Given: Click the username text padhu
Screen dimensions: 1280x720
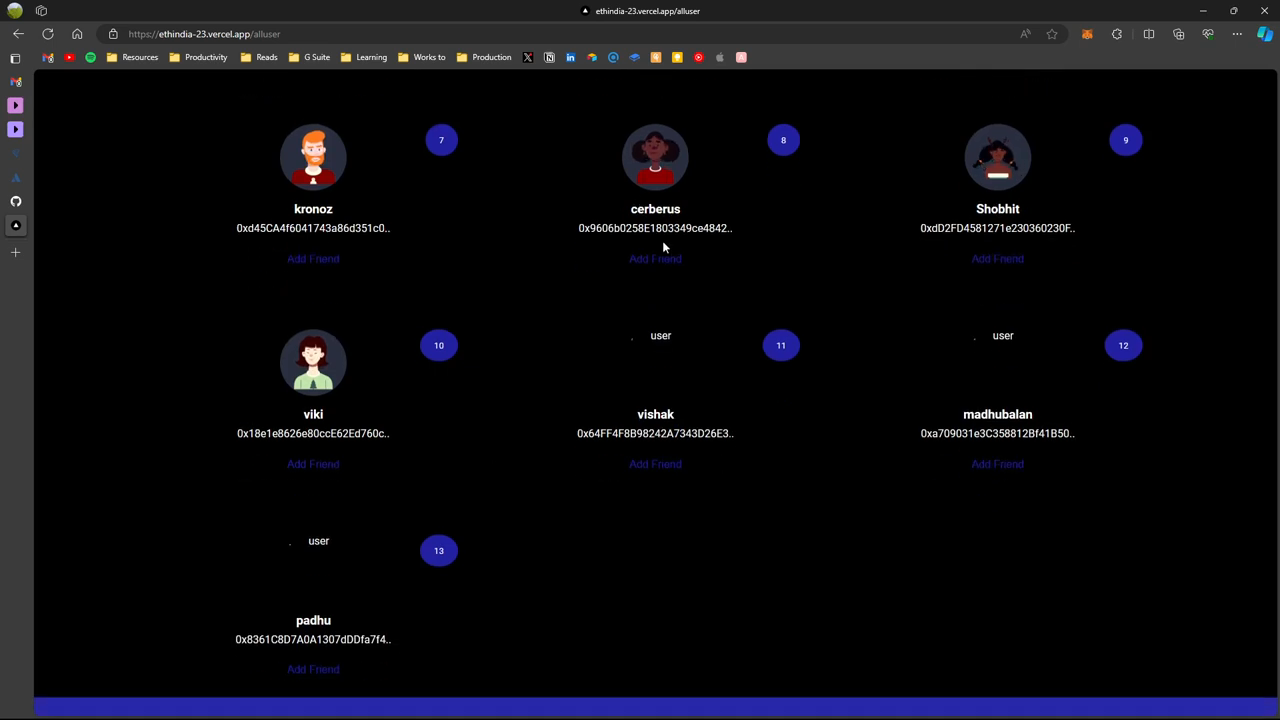Looking at the screenshot, I should click(313, 620).
